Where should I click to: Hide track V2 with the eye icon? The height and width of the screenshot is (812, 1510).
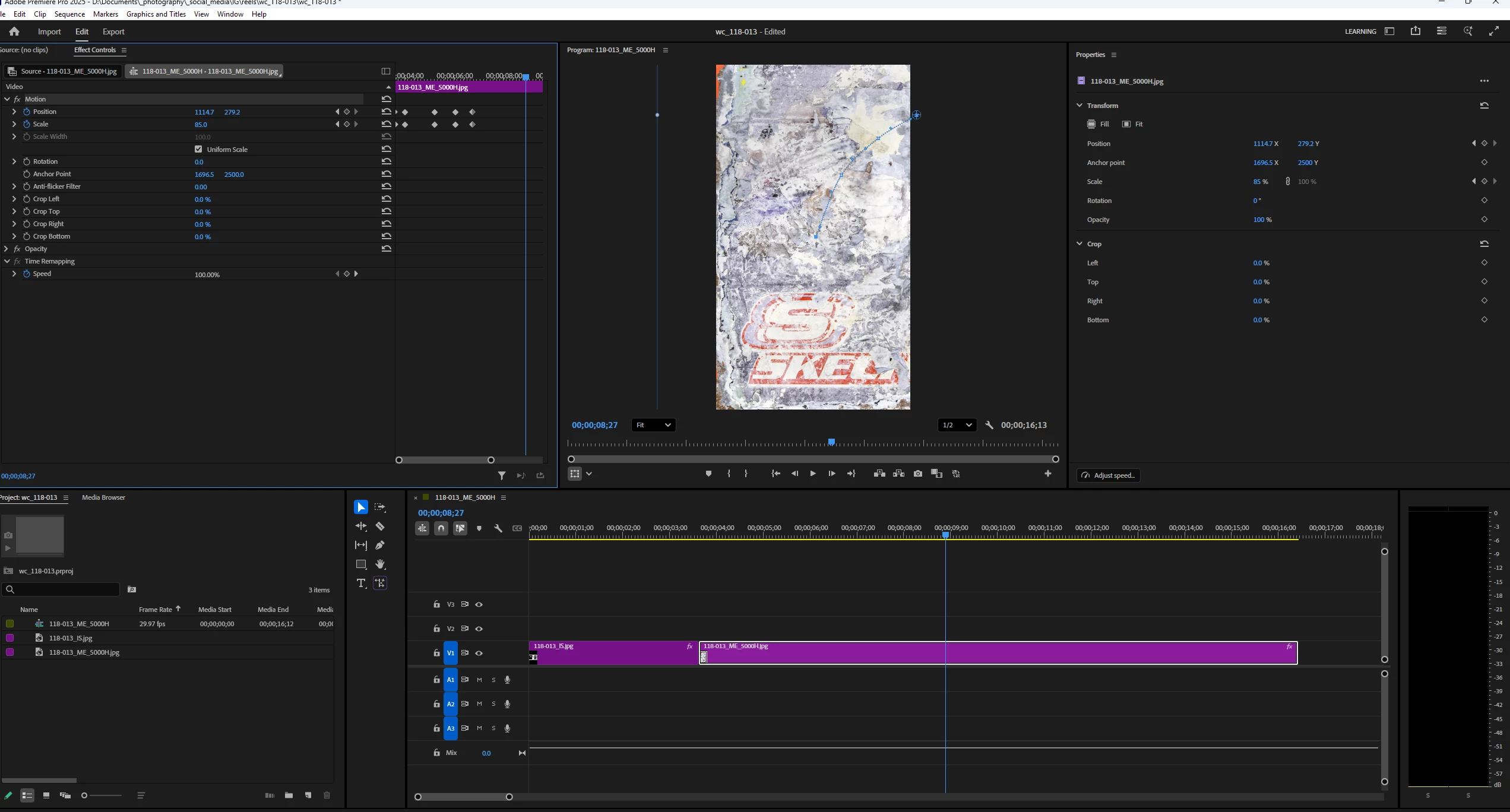[x=479, y=629]
